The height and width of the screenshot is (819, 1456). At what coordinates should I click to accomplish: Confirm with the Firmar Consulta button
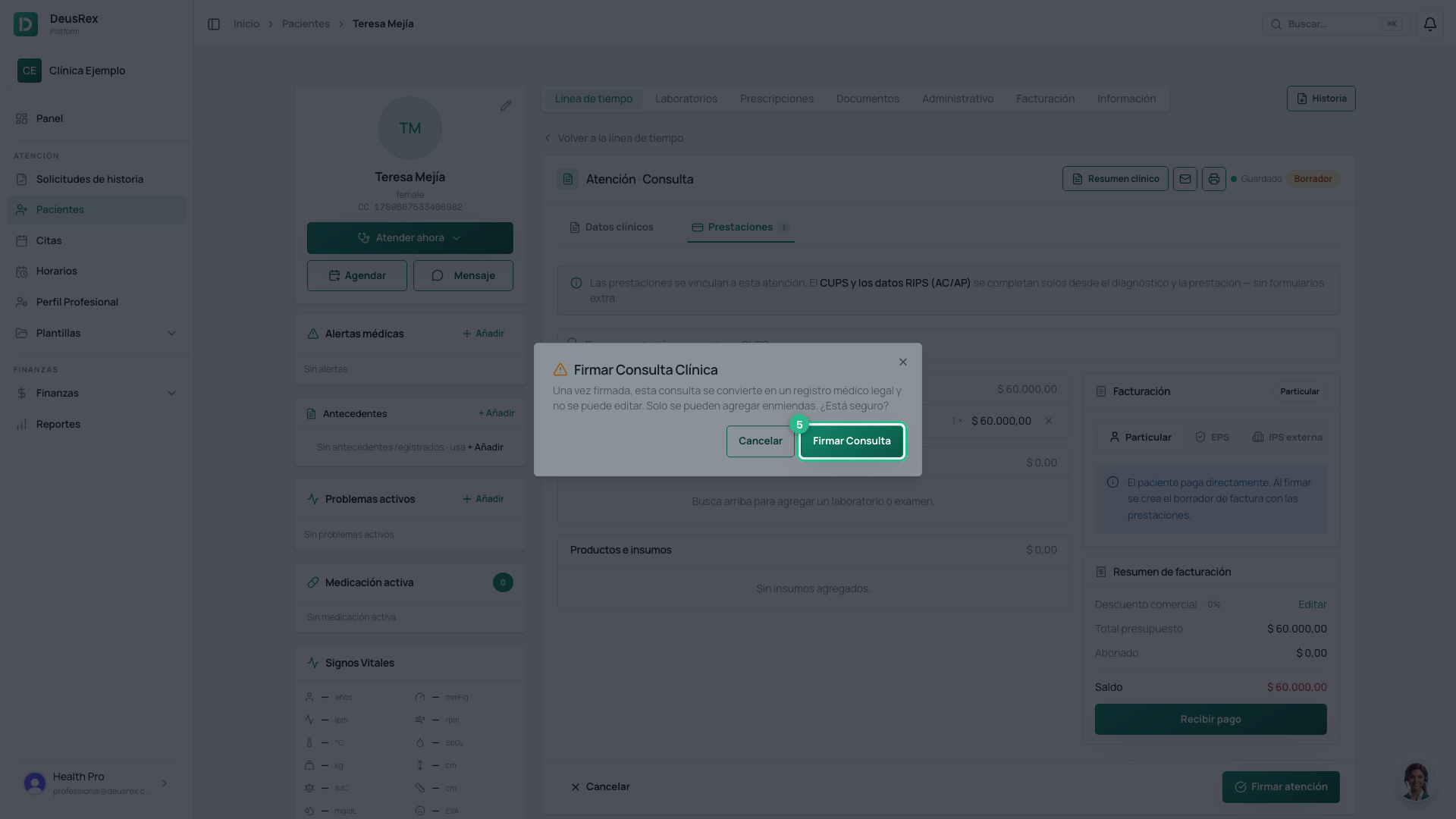point(852,441)
